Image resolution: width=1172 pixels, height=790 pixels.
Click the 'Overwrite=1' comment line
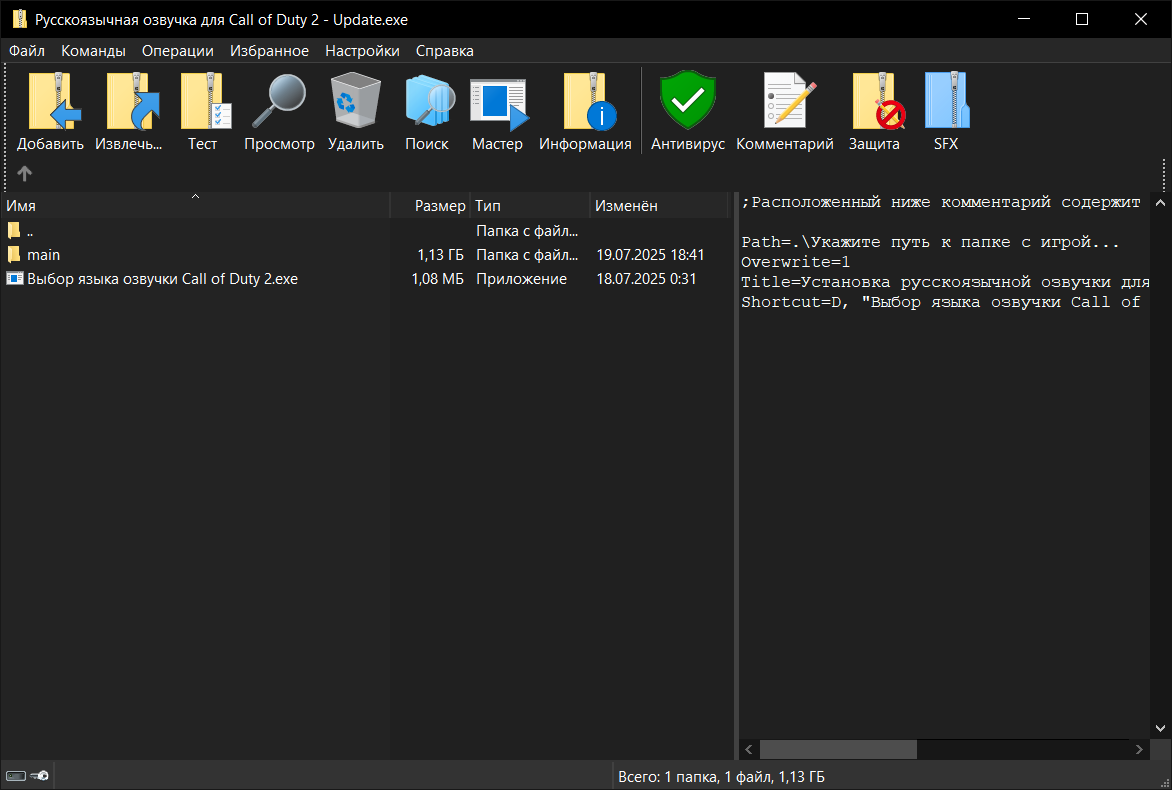coord(795,262)
